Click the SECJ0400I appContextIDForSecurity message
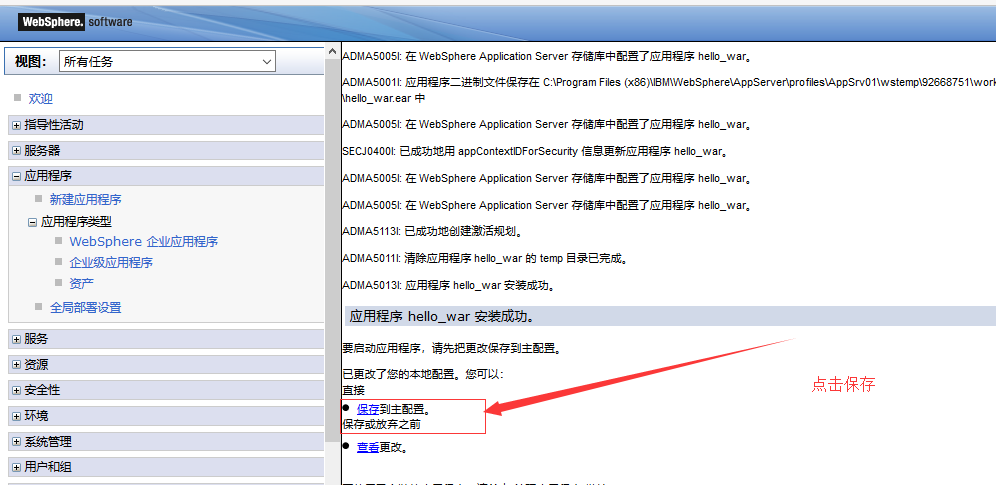The height and width of the screenshot is (485, 996). point(534,151)
